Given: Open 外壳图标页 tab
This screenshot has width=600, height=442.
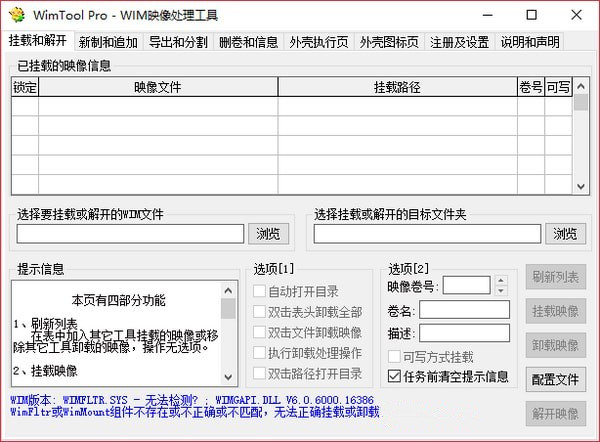Looking at the screenshot, I should point(390,42).
